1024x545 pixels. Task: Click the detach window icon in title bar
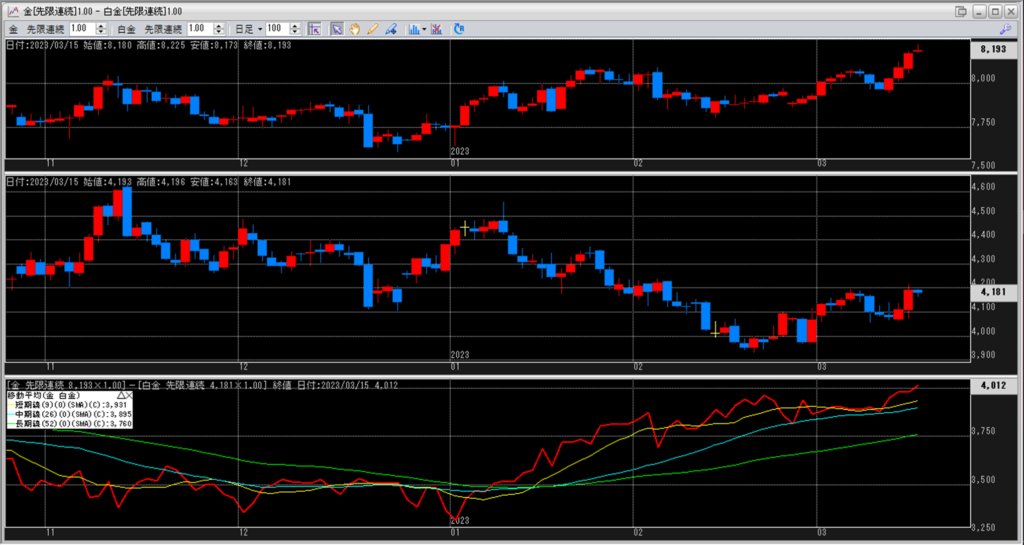(961, 10)
